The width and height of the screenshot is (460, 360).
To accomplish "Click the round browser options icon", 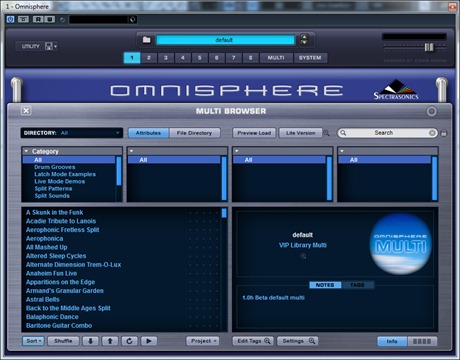I will click(x=432, y=111).
